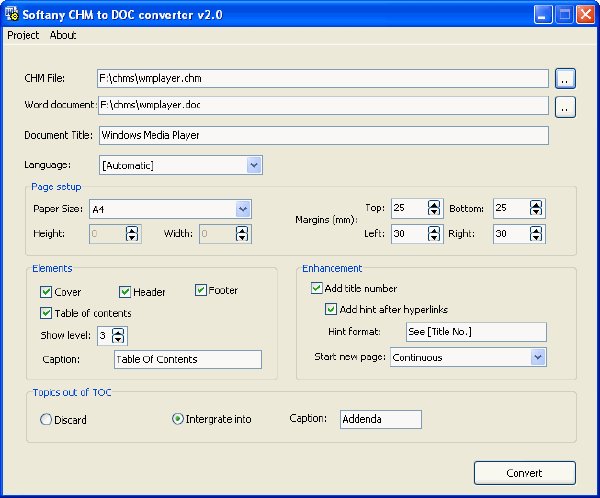Click the Left margin number field
The image size is (600, 498).
click(x=409, y=234)
